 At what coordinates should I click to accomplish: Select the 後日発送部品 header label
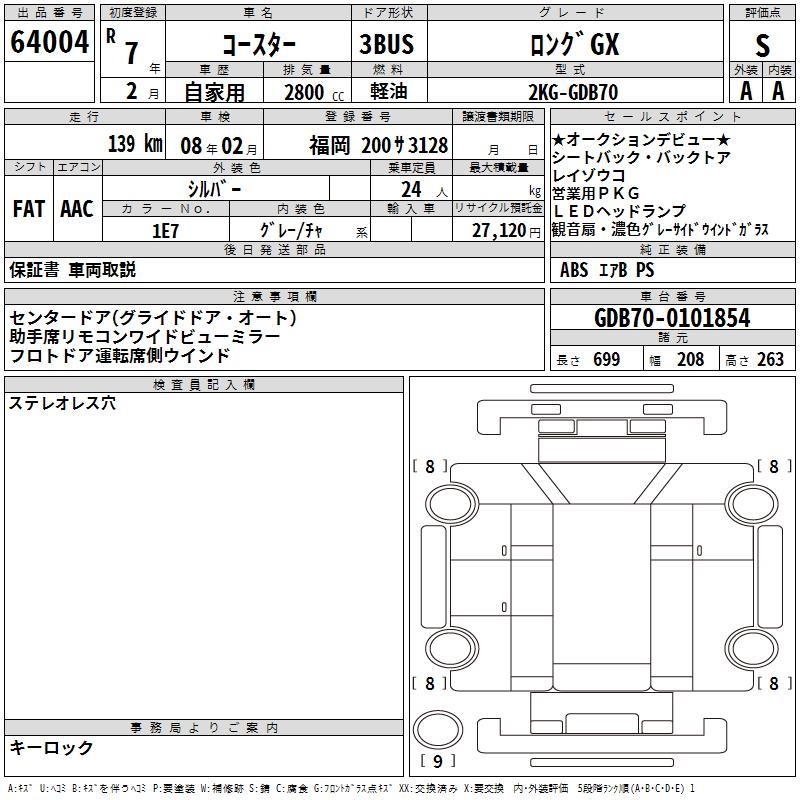tap(275, 249)
